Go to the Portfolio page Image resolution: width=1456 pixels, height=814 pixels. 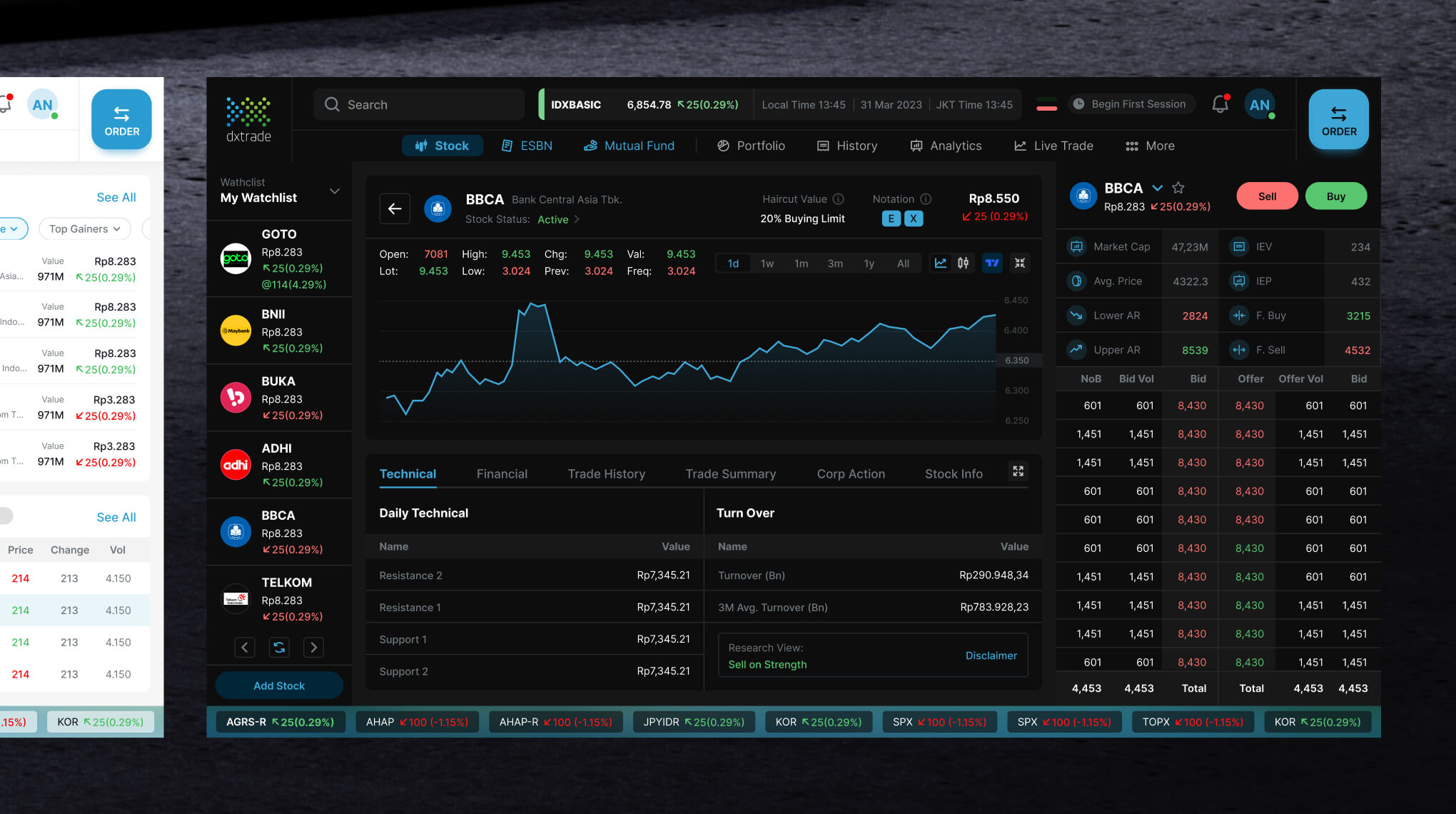[x=751, y=146]
